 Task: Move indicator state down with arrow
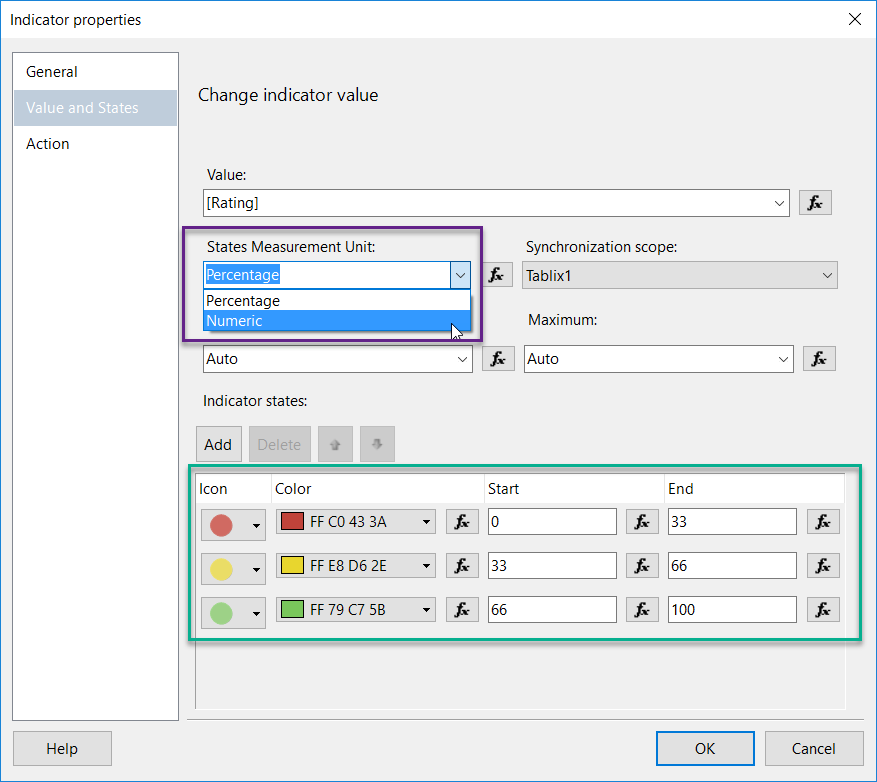click(377, 445)
